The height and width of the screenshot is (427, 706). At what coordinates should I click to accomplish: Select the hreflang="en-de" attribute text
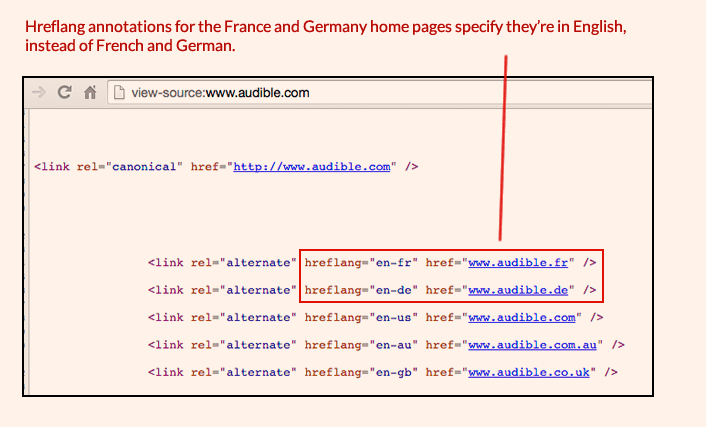coord(361,290)
